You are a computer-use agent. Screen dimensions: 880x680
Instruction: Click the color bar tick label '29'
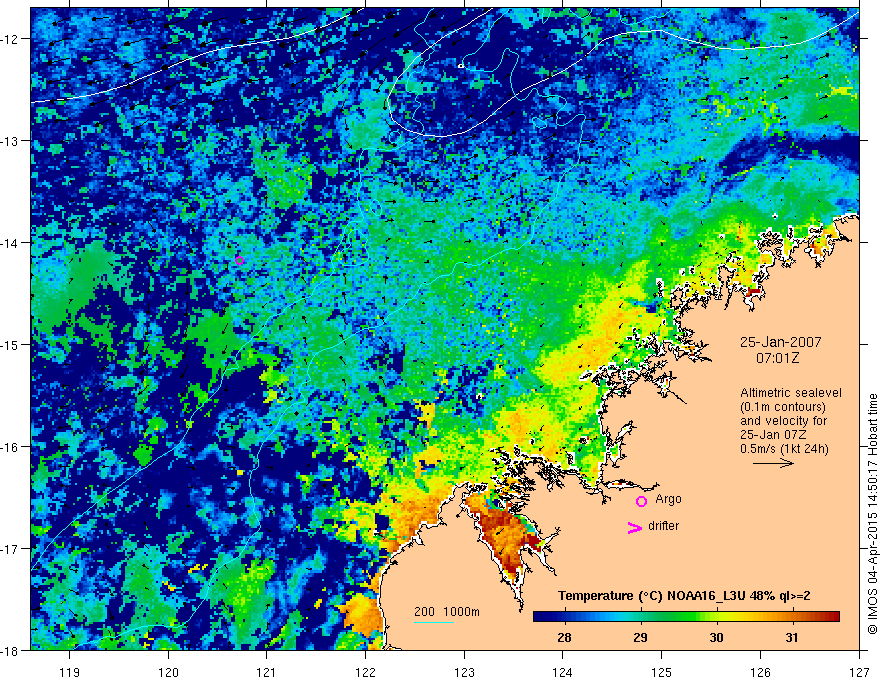point(640,637)
